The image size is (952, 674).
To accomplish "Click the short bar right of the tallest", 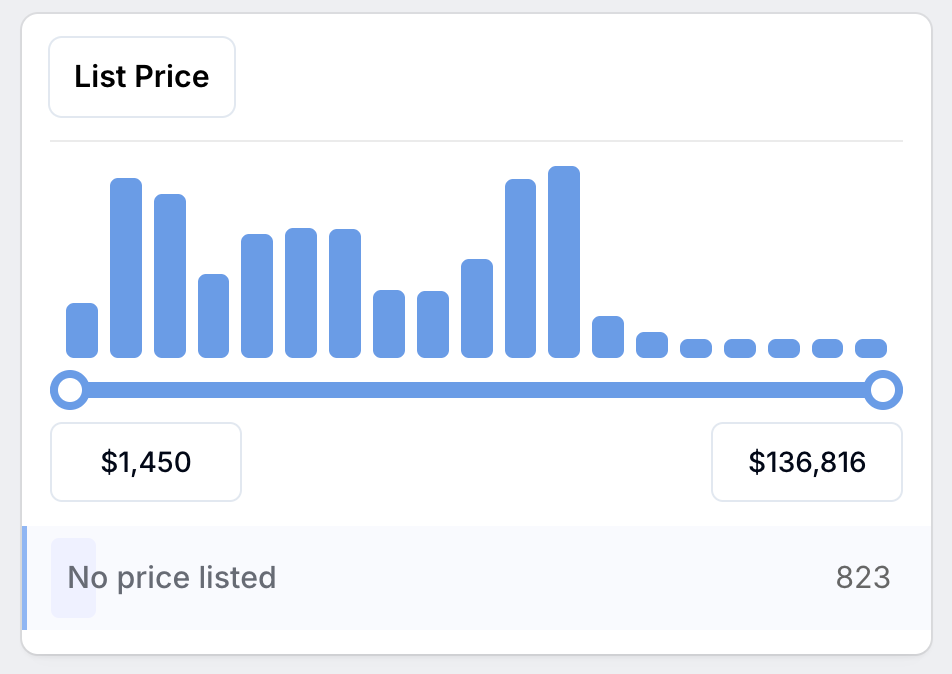I will 608,337.
